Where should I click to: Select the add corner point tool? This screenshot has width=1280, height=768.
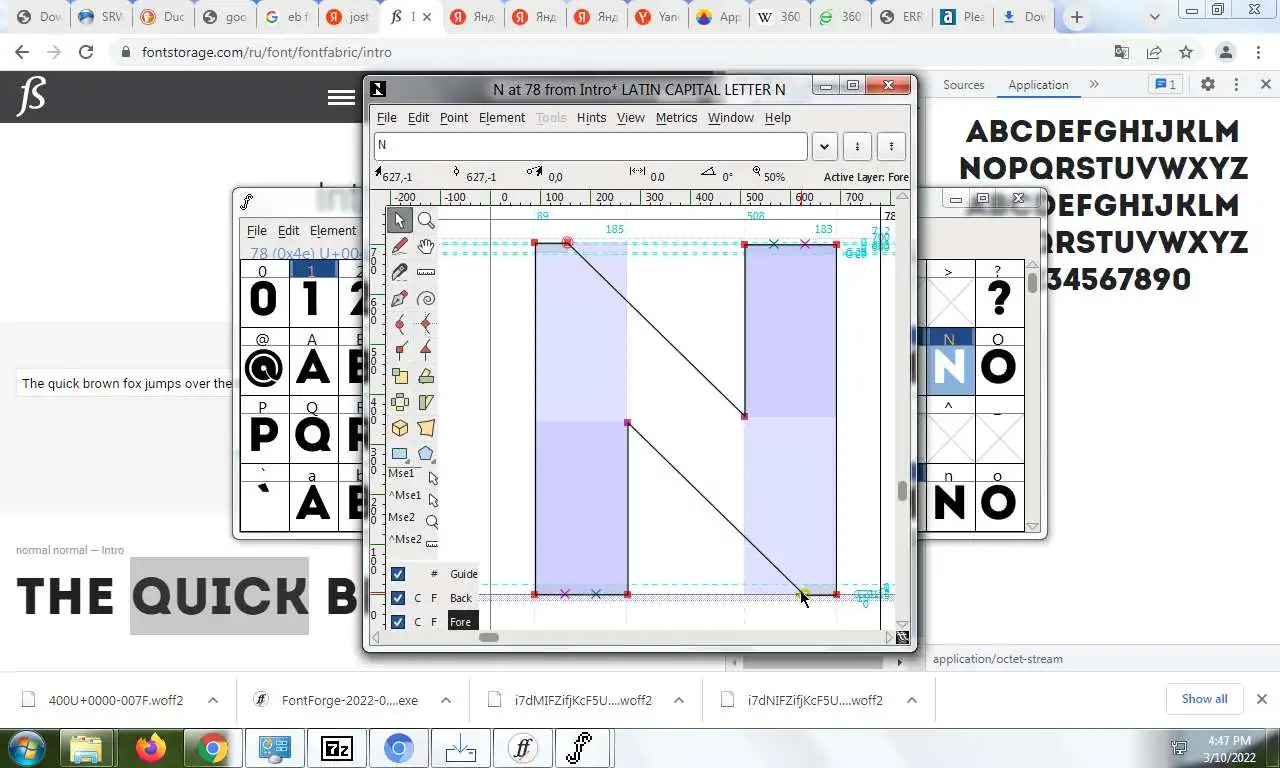tap(400, 350)
